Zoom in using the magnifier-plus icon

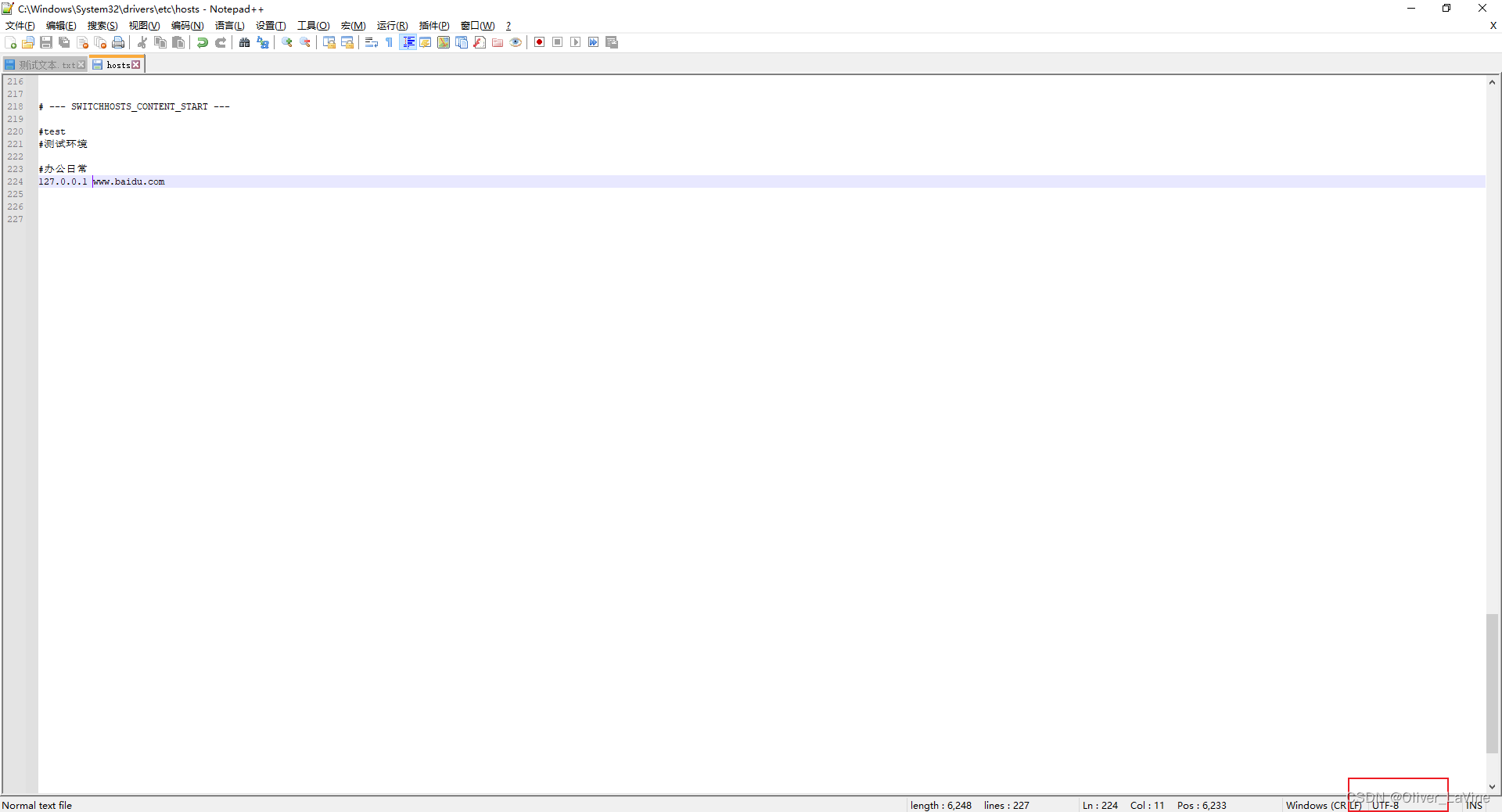(x=286, y=42)
